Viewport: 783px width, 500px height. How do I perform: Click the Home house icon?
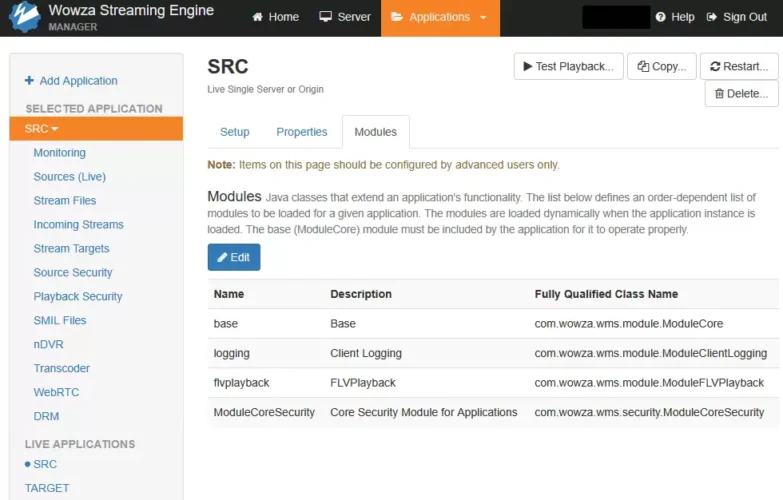click(257, 17)
